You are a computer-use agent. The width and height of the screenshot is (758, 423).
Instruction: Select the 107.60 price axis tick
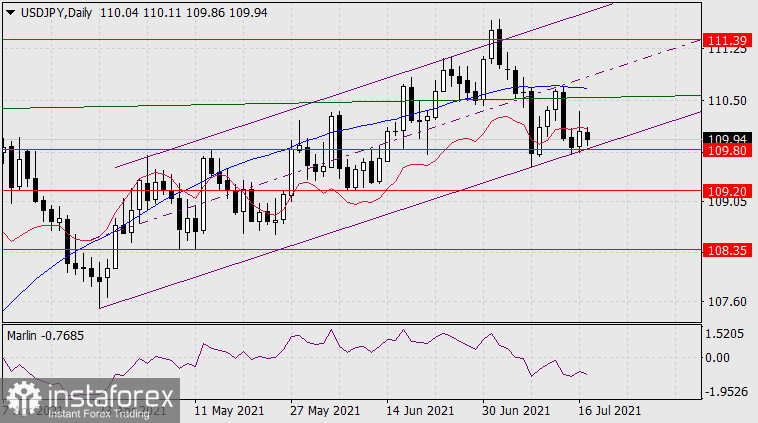[x=725, y=301]
